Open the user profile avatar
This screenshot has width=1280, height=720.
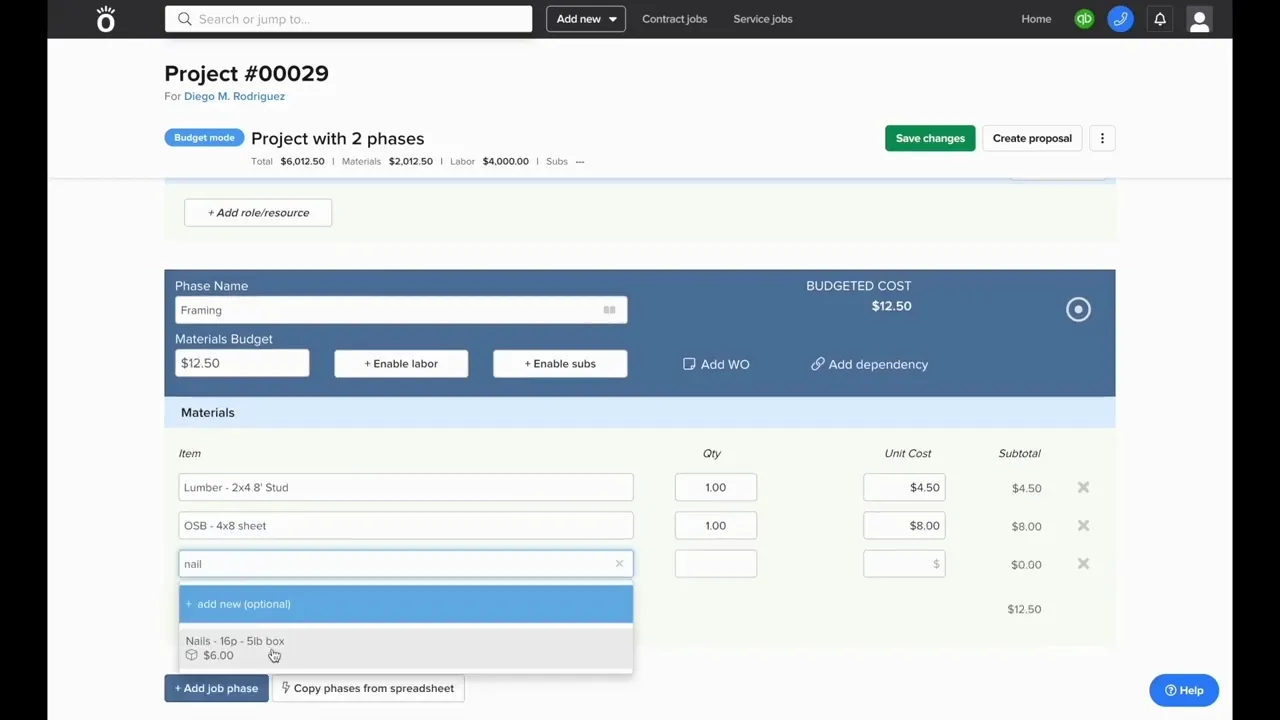coord(1199,19)
